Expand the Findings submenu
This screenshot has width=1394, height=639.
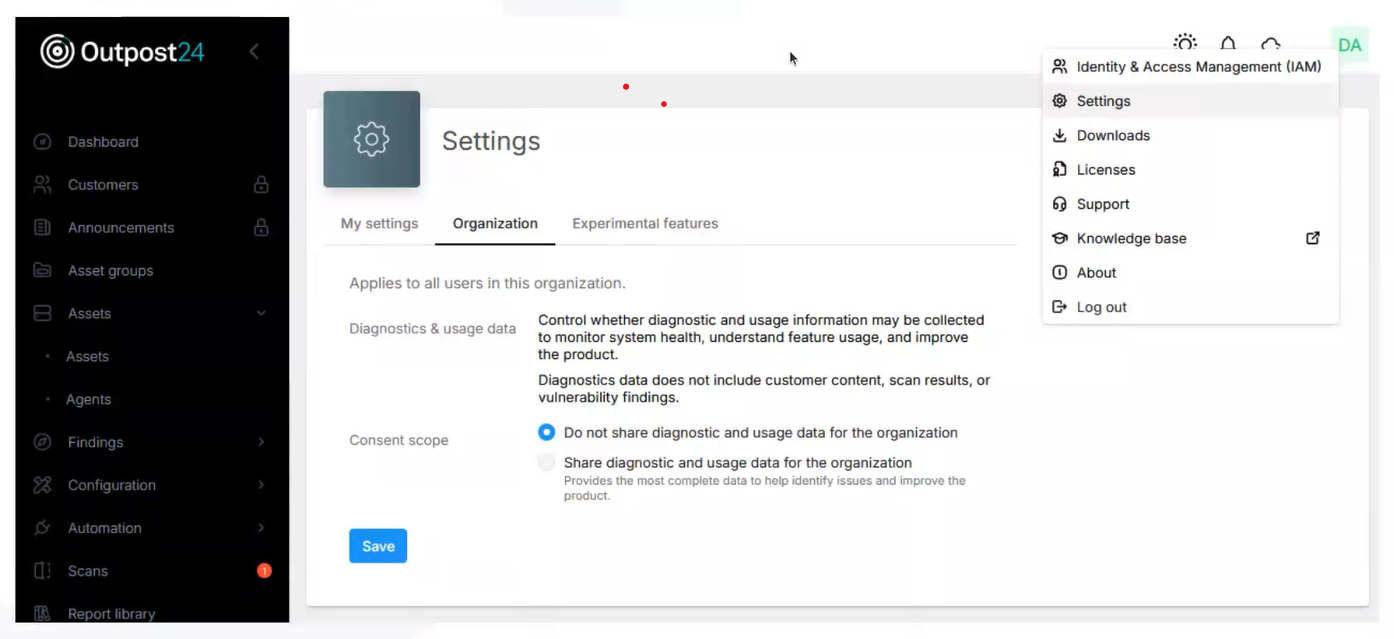(261, 442)
